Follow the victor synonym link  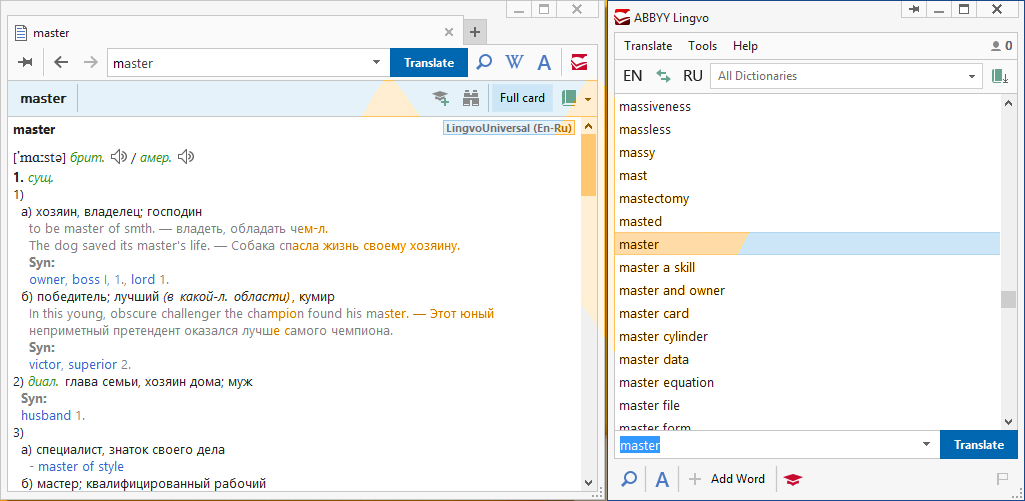coord(45,364)
